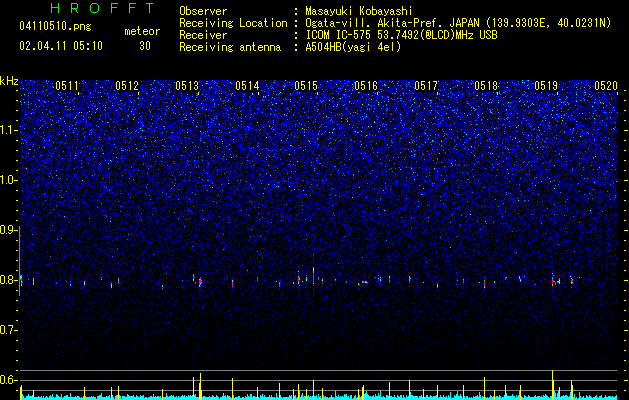The height and width of the screenshot is (400, 629).
Task: Click the 'meteor' label
Action: pos(142,31)
